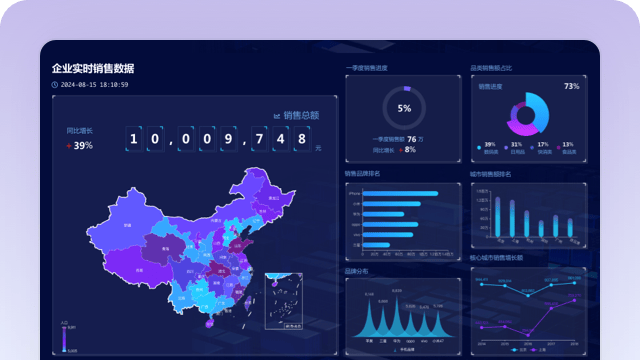Click the 76 万 quarterly sales value
The width and height of the screenshot is (640, 360).
(x=415, y=140)
